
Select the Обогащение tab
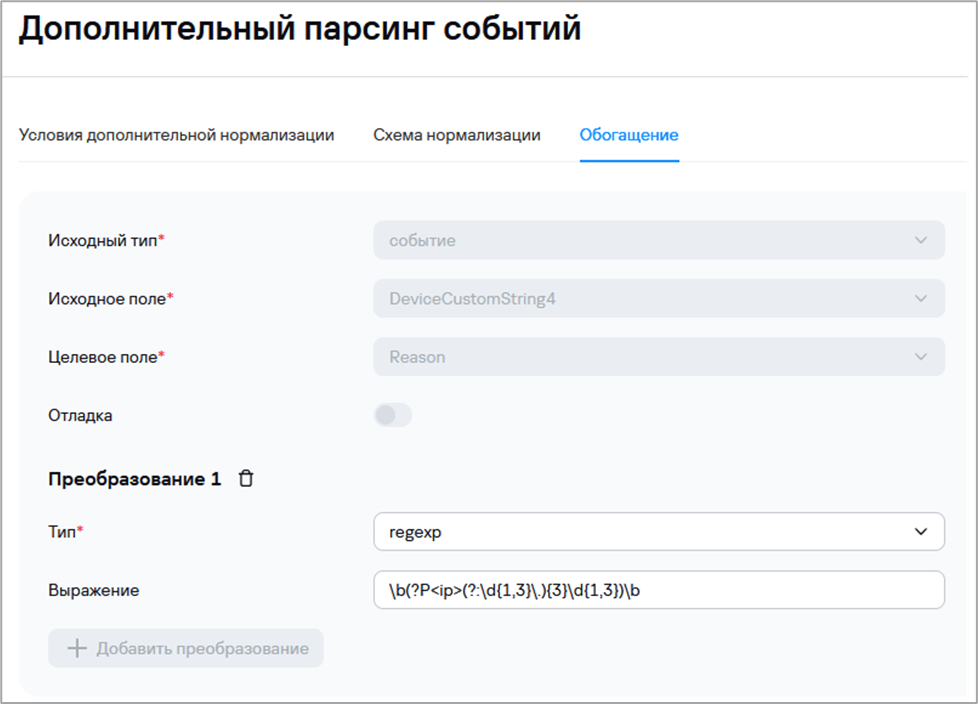point(629,135)
